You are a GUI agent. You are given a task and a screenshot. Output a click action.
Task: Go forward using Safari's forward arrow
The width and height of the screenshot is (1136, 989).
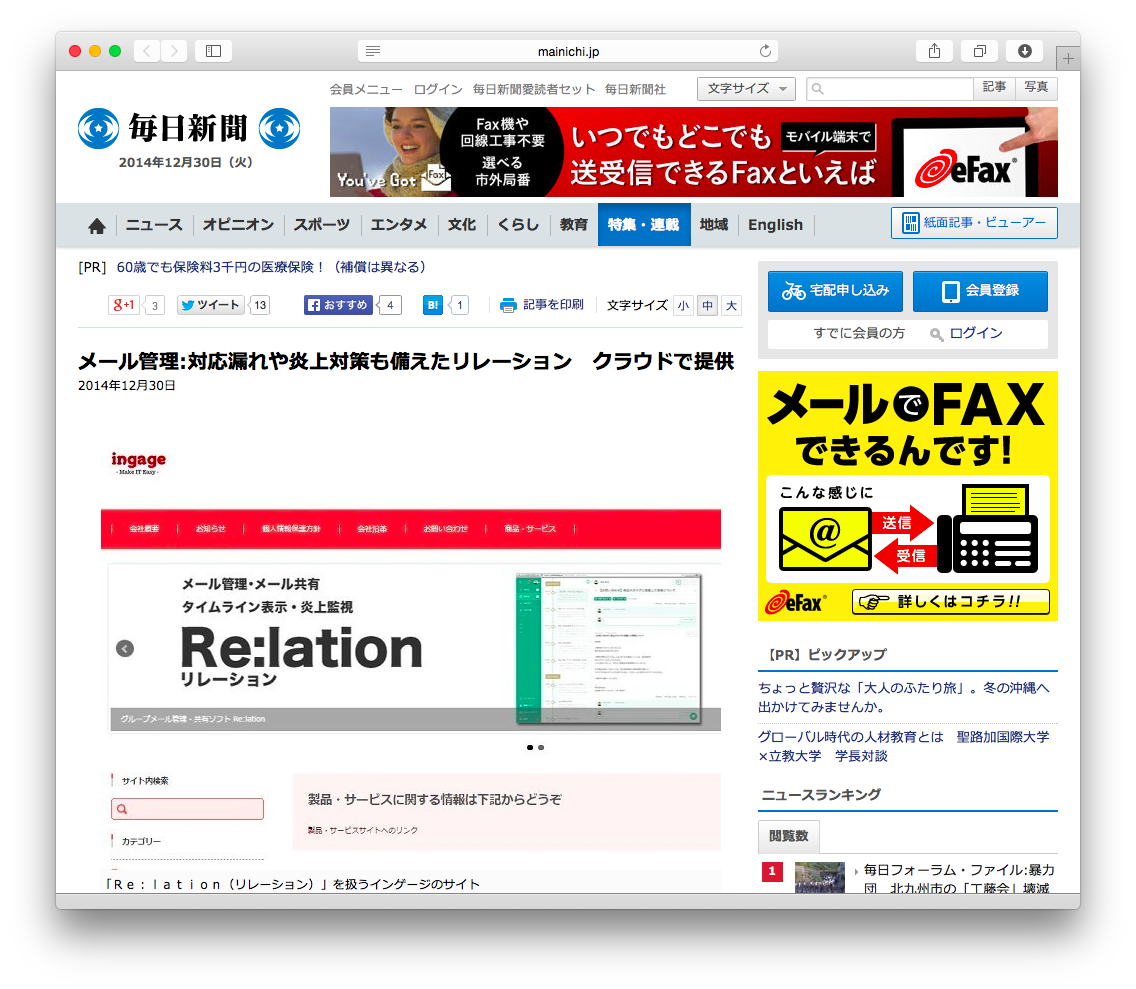[x=174, y=51]
